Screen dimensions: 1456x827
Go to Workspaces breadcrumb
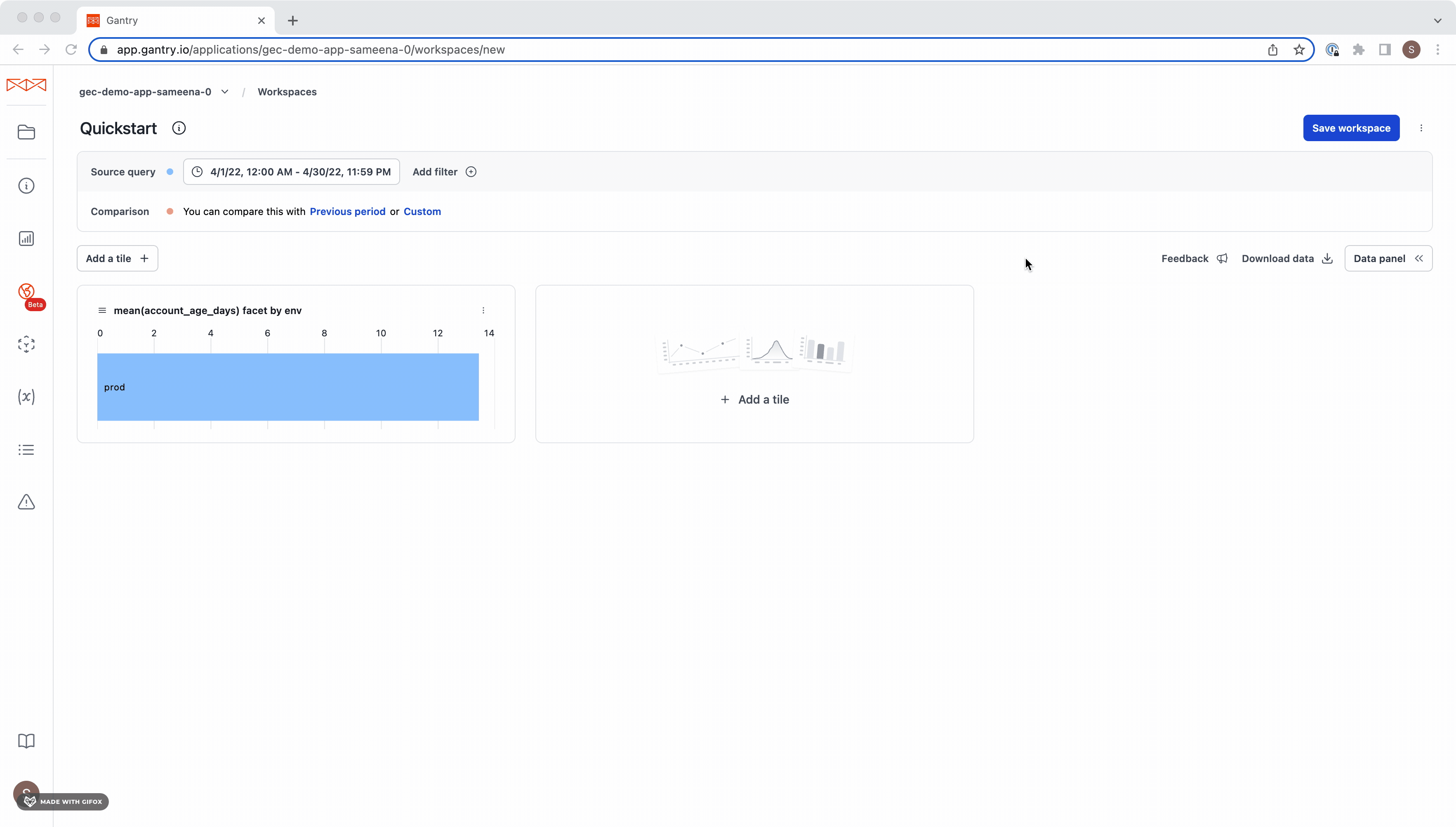[287, 92]
